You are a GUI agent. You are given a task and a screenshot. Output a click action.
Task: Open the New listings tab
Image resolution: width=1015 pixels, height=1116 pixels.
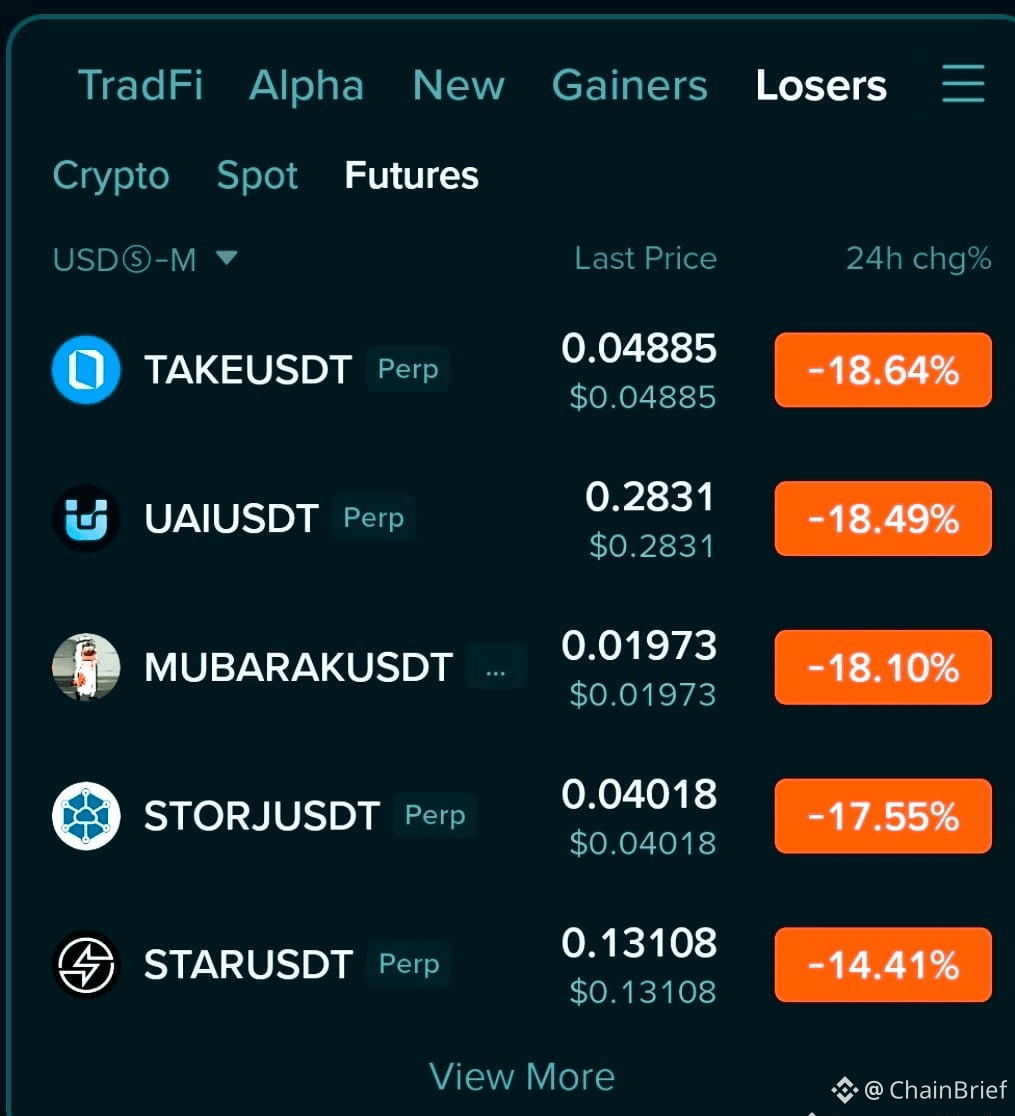(458, 85)
